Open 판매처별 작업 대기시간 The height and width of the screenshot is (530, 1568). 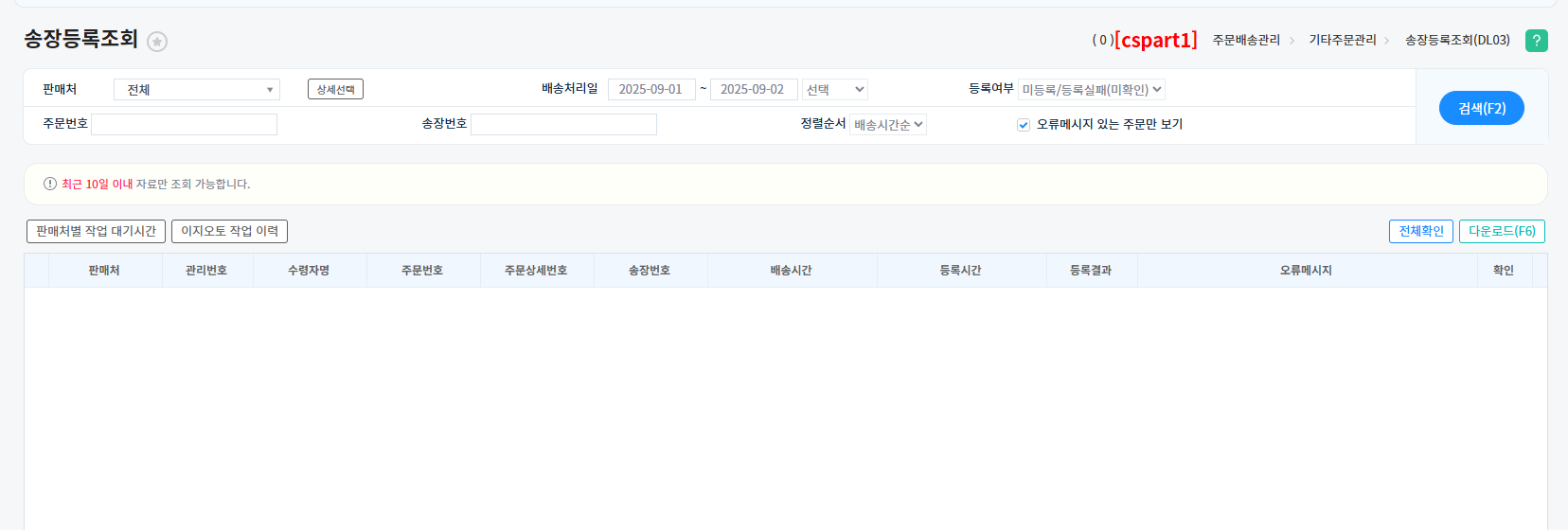click(x=96, y=231)
